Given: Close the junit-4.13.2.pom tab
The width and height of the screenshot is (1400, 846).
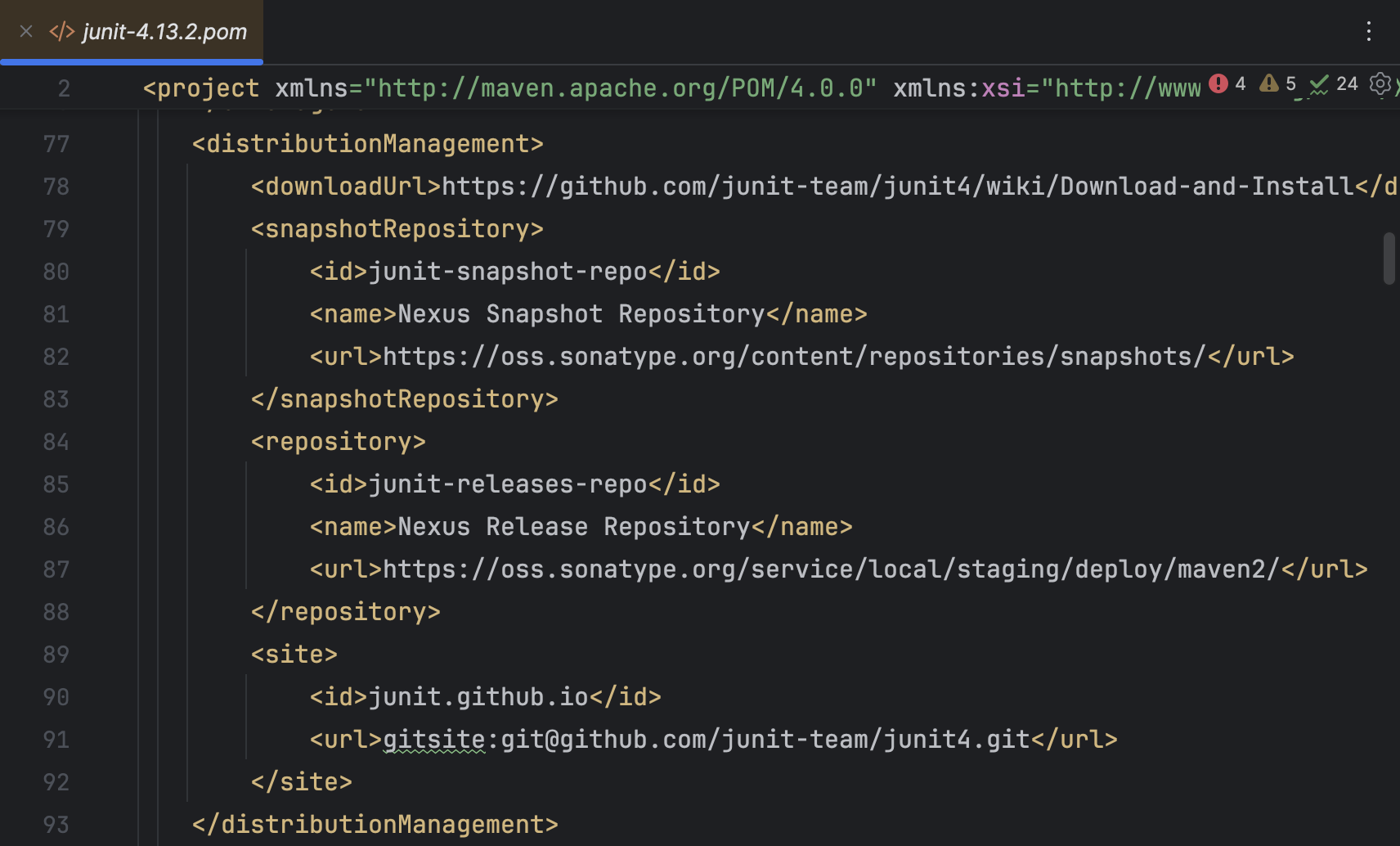Looking at the screenshot, I should 25,31.
